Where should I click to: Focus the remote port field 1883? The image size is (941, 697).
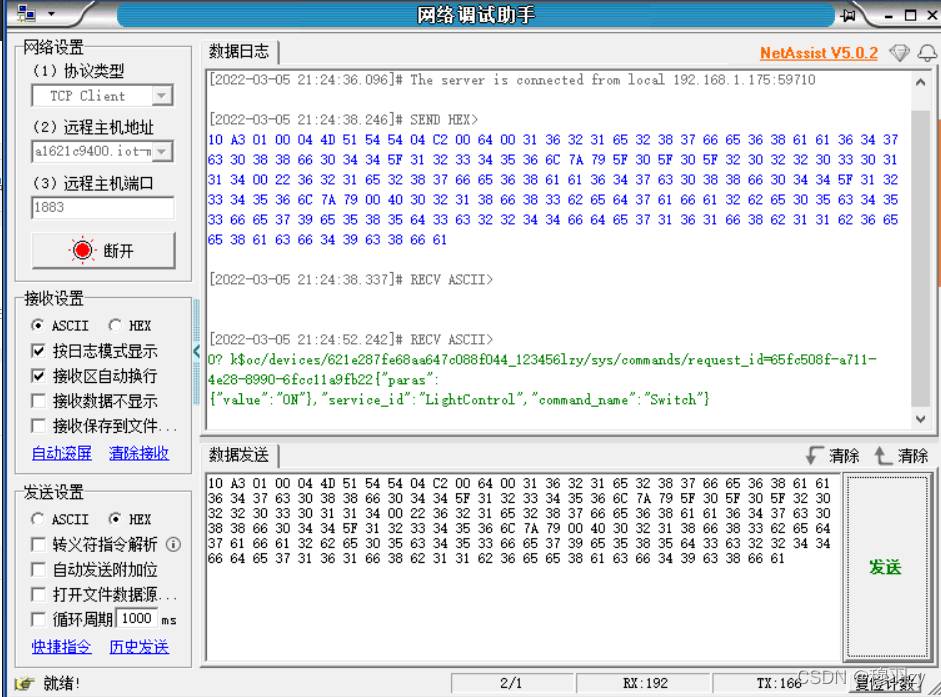click(x=103, y=207)
